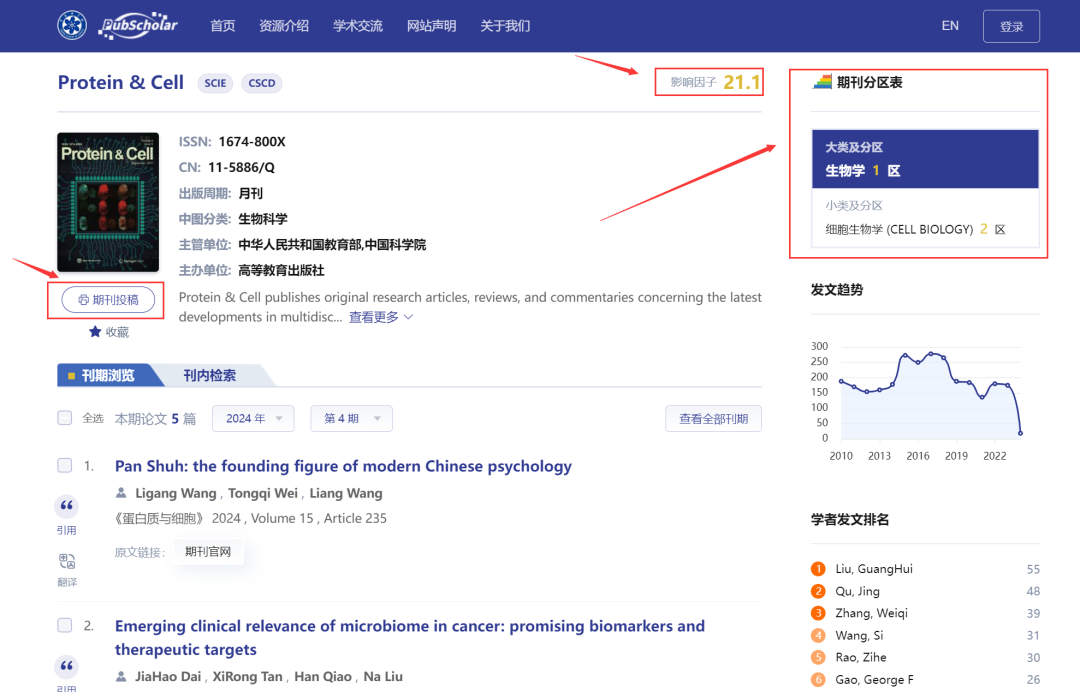The image size is (1080, 692).
Task: Click scholar name Zhang, Weiqi
Action: (x=871, y=613)
